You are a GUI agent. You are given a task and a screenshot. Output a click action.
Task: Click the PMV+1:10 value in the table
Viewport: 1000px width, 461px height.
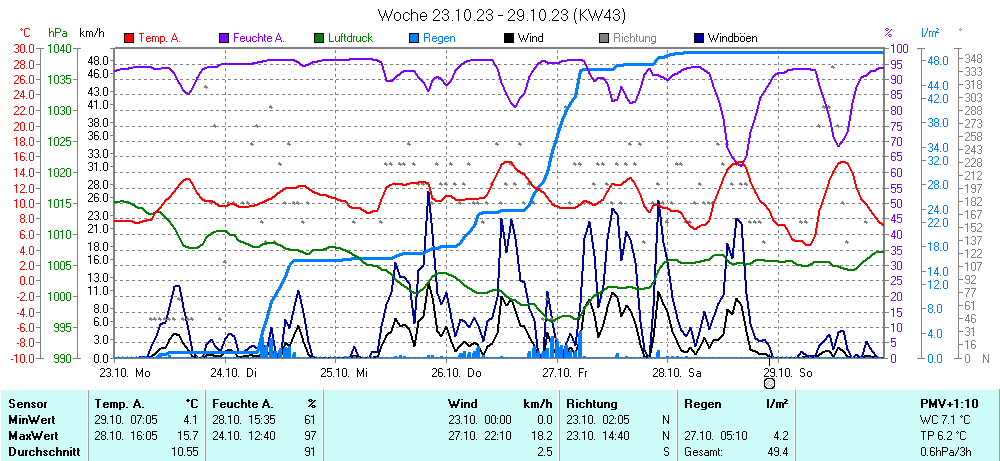[948, 403]
